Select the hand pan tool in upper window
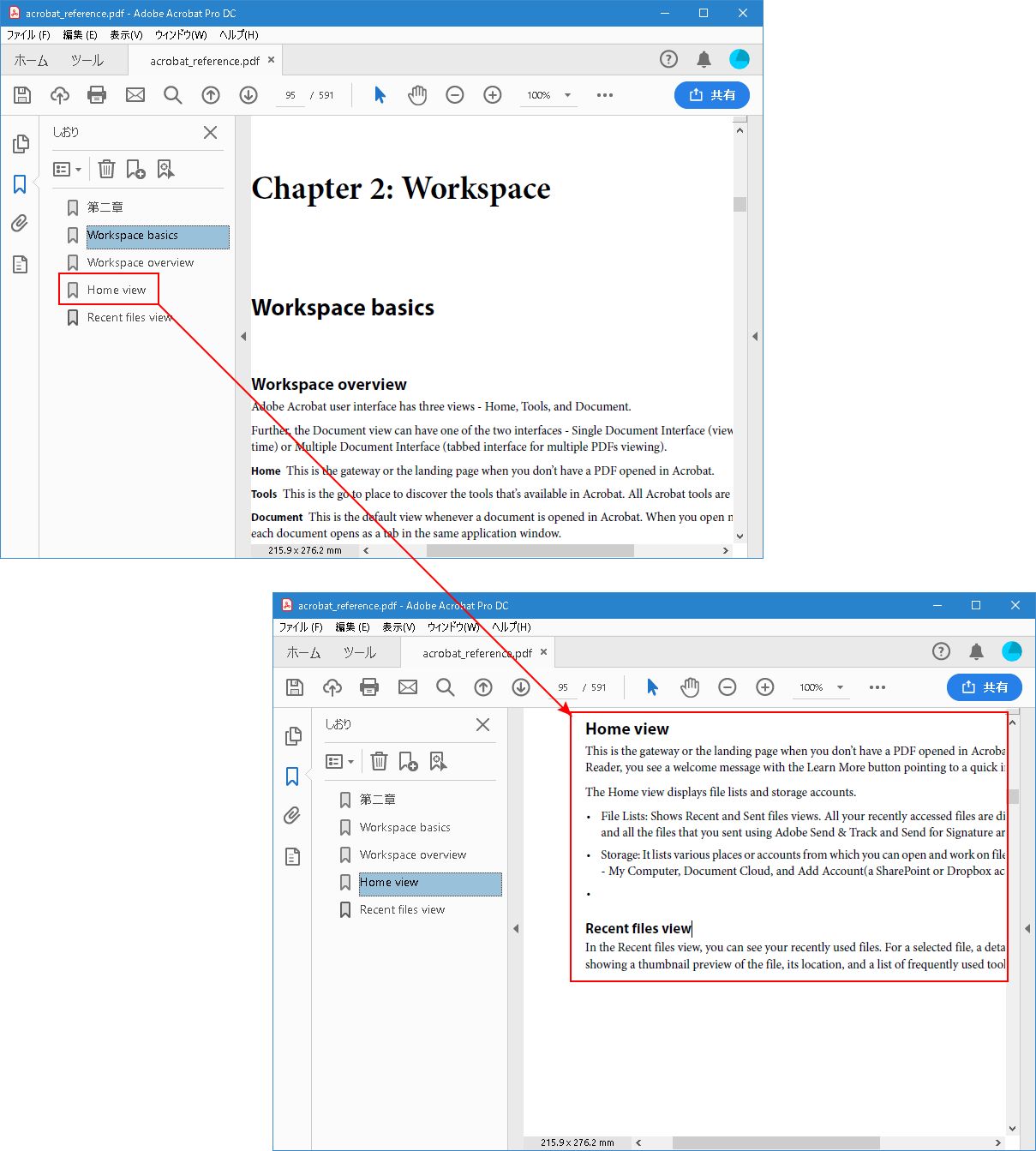The height and width of the screenshot is (1151, 1036). (x=417, y=95)
